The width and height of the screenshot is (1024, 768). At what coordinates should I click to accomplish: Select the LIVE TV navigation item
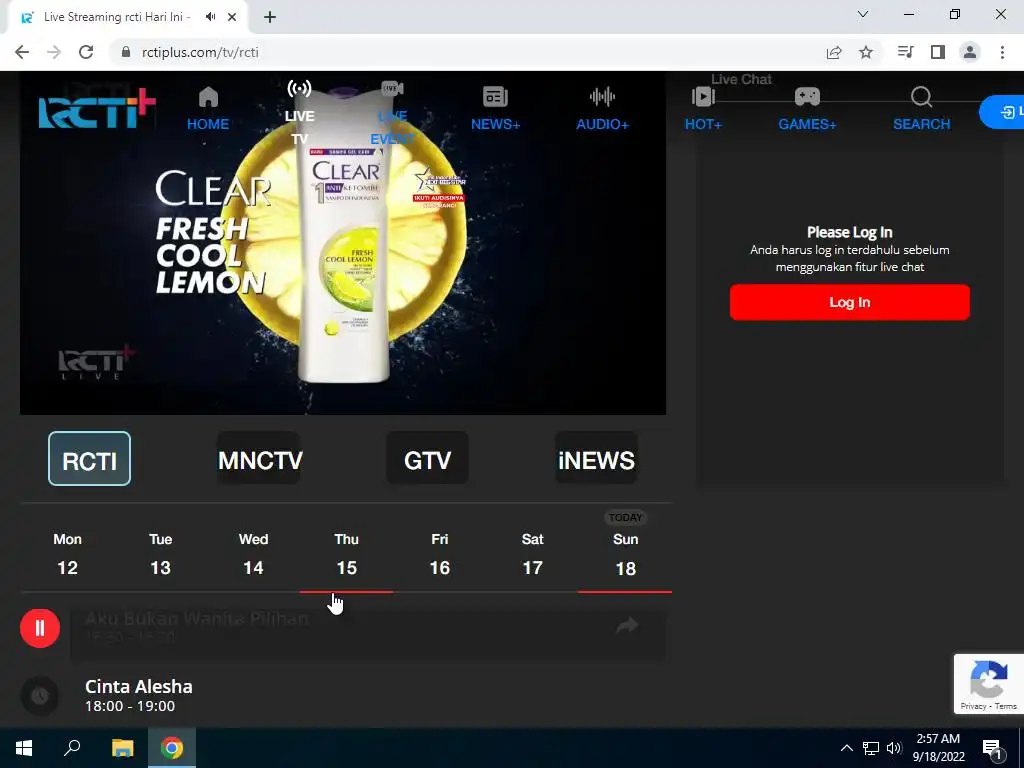pos(299,113)
